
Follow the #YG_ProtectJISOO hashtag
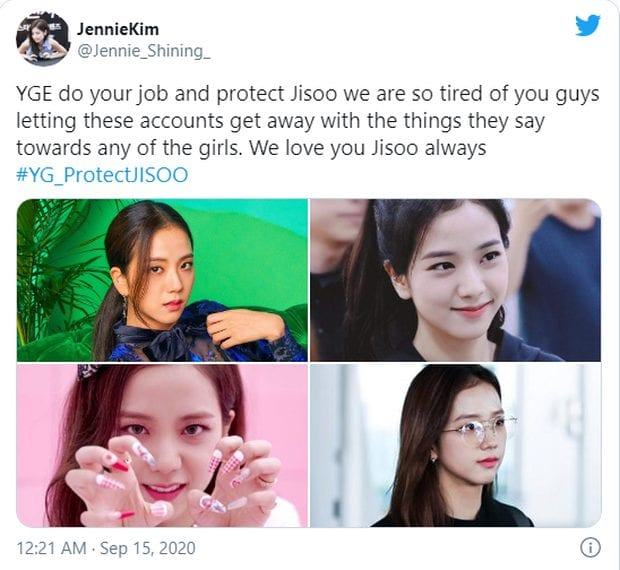102,175
